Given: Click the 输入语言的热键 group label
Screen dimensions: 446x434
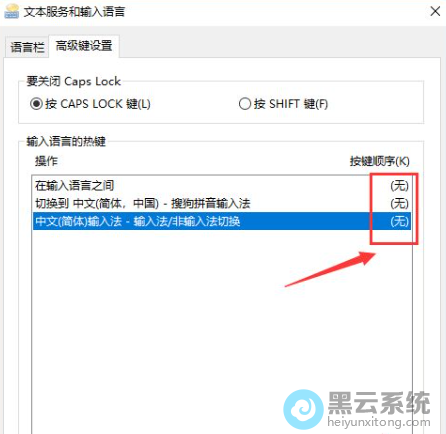Looking at the screenshot, I should coord(66,141).
